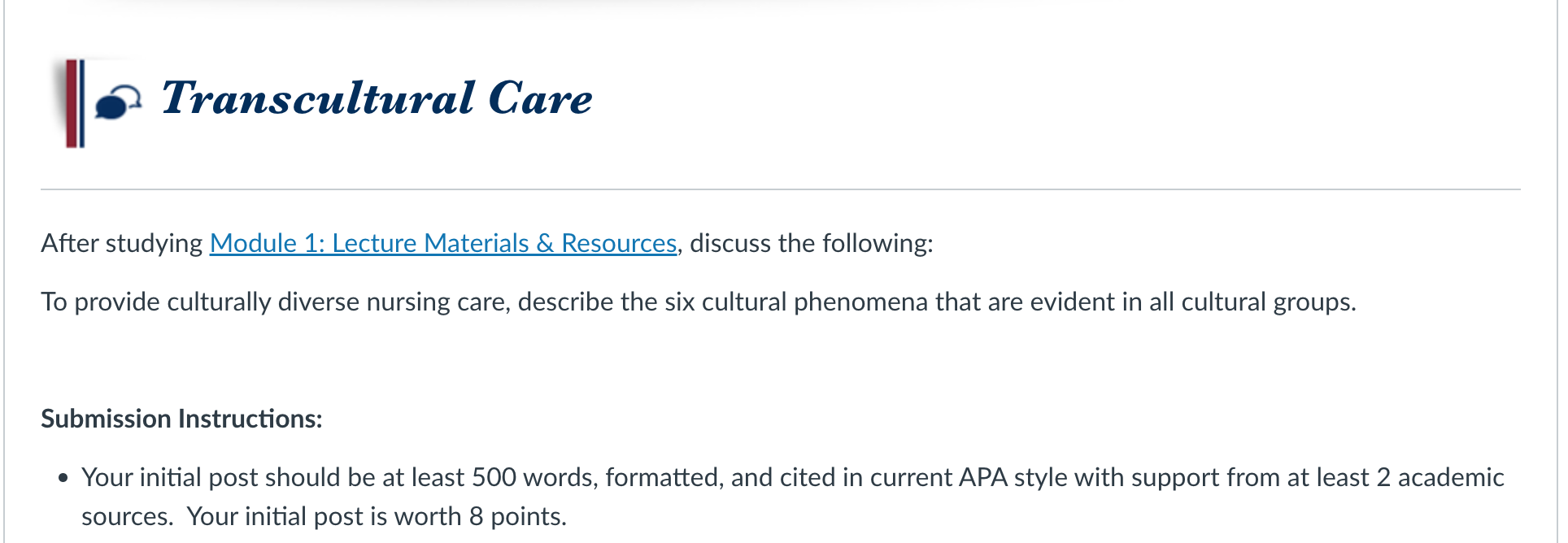Click the horizontal divider under the banner

pos(781,189)
